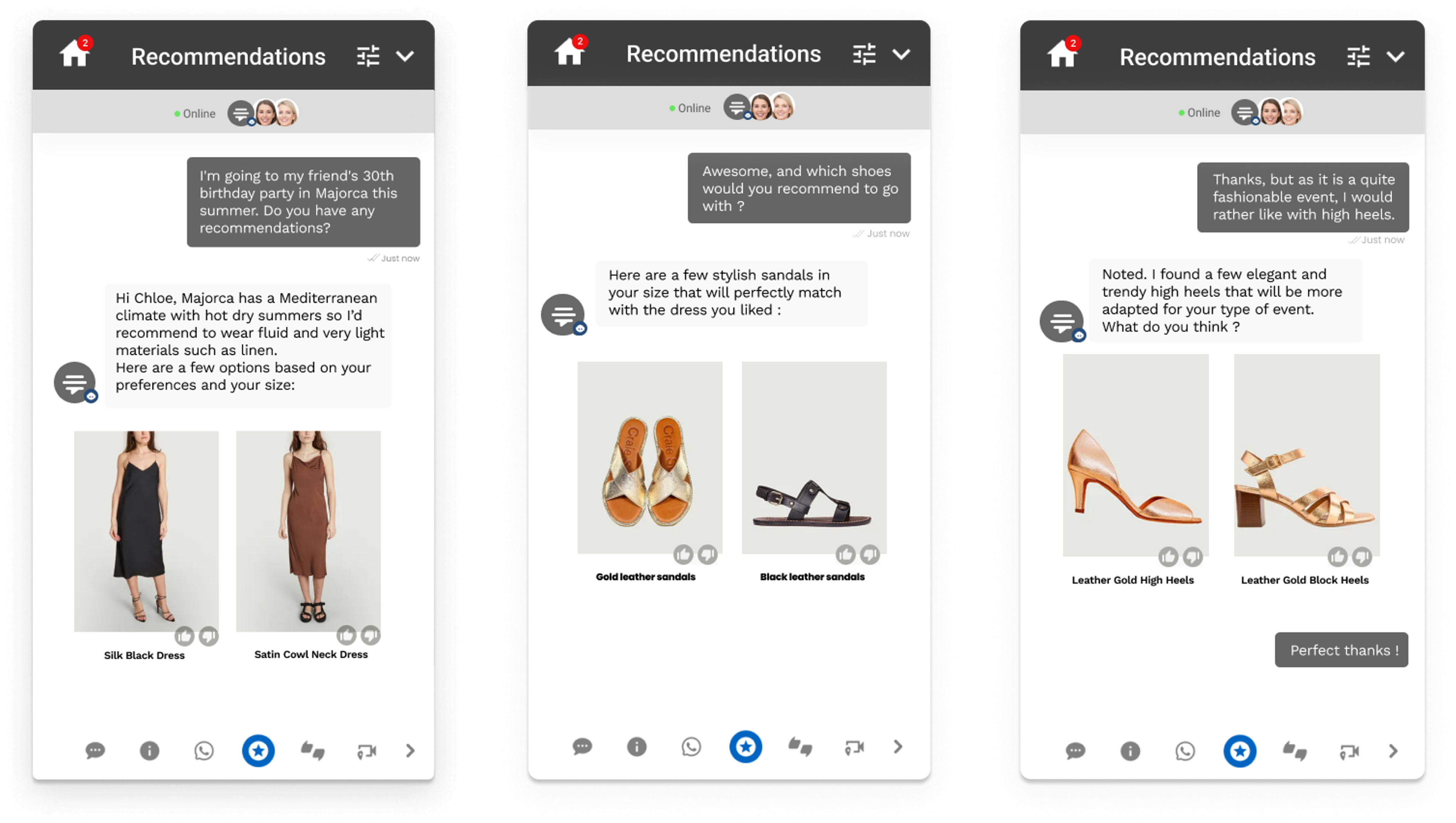Expand header chevron in sandals panel
The image size is (1456, 823).
pyautogui.click(x=901, y=54)
